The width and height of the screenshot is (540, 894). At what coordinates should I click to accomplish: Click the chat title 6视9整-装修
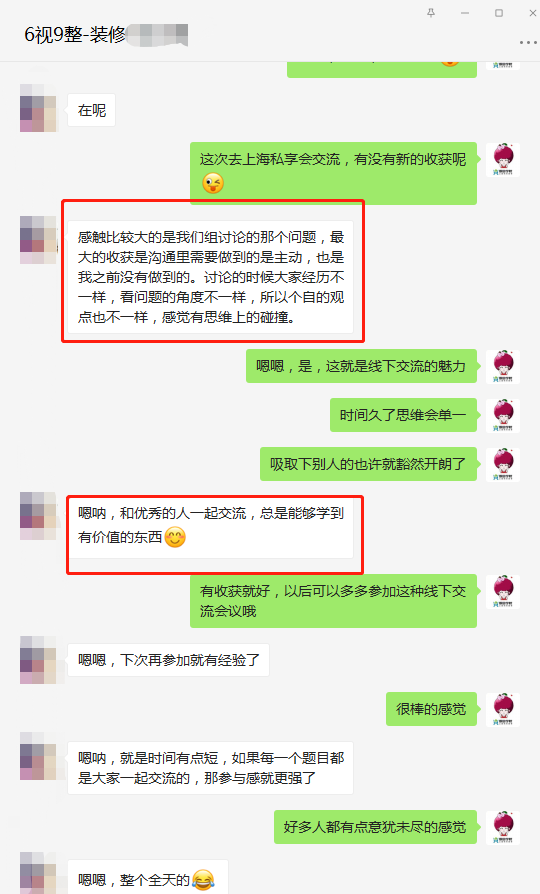coord(75,35)
